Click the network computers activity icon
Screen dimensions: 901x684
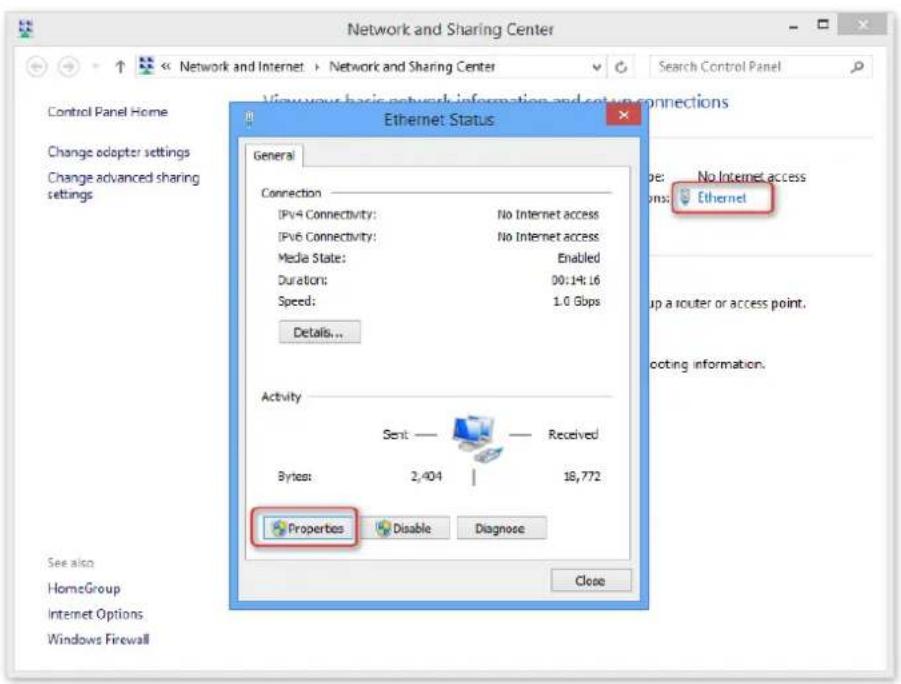click(x=477, y=438)
